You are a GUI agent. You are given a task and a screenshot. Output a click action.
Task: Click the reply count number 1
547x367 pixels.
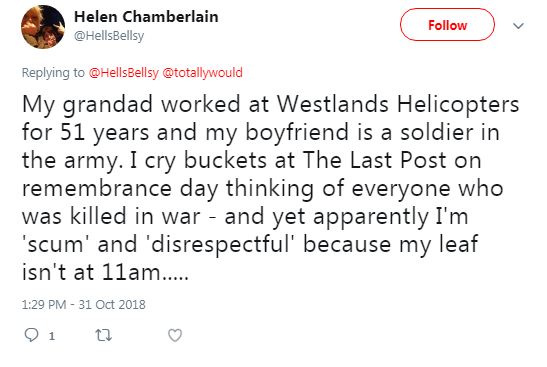(52, 336)
